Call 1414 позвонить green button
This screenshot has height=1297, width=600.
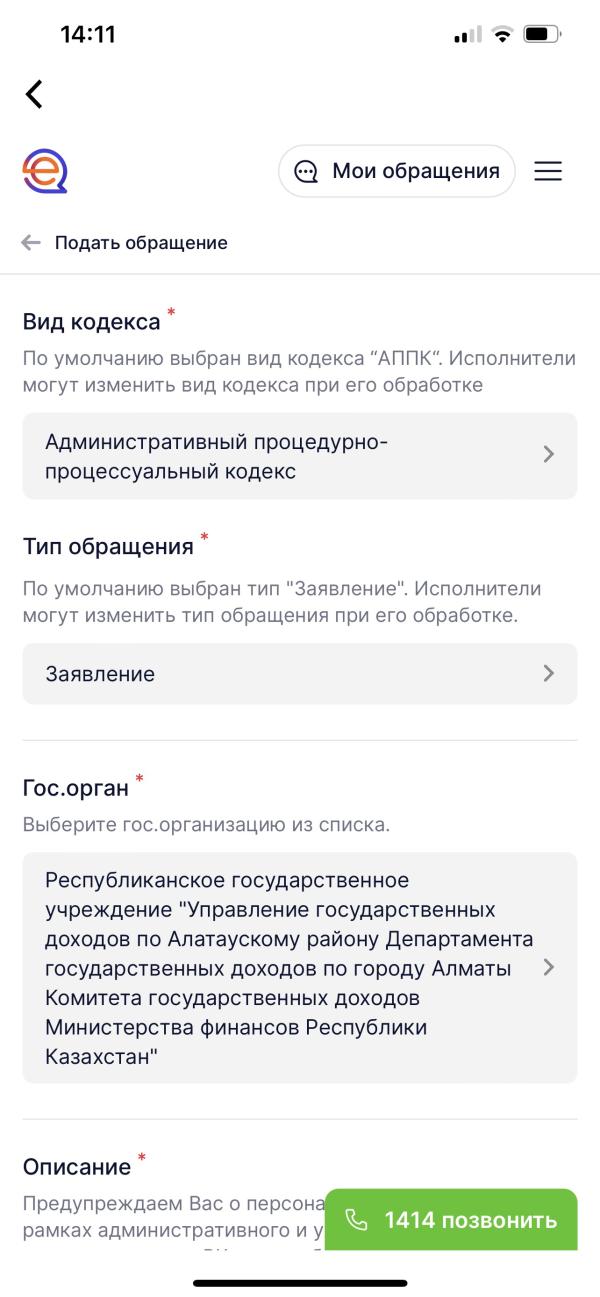pos(451,1220)
